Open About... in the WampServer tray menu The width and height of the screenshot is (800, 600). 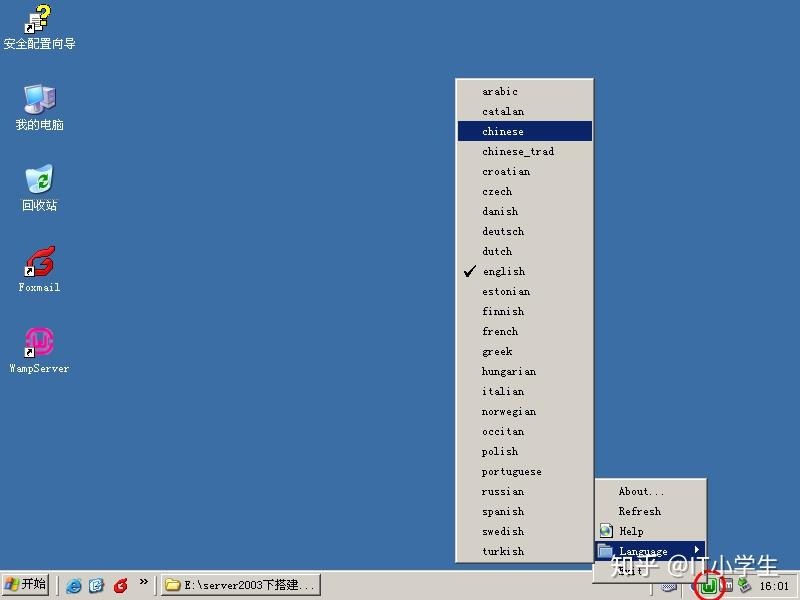[x=651, y=491]
